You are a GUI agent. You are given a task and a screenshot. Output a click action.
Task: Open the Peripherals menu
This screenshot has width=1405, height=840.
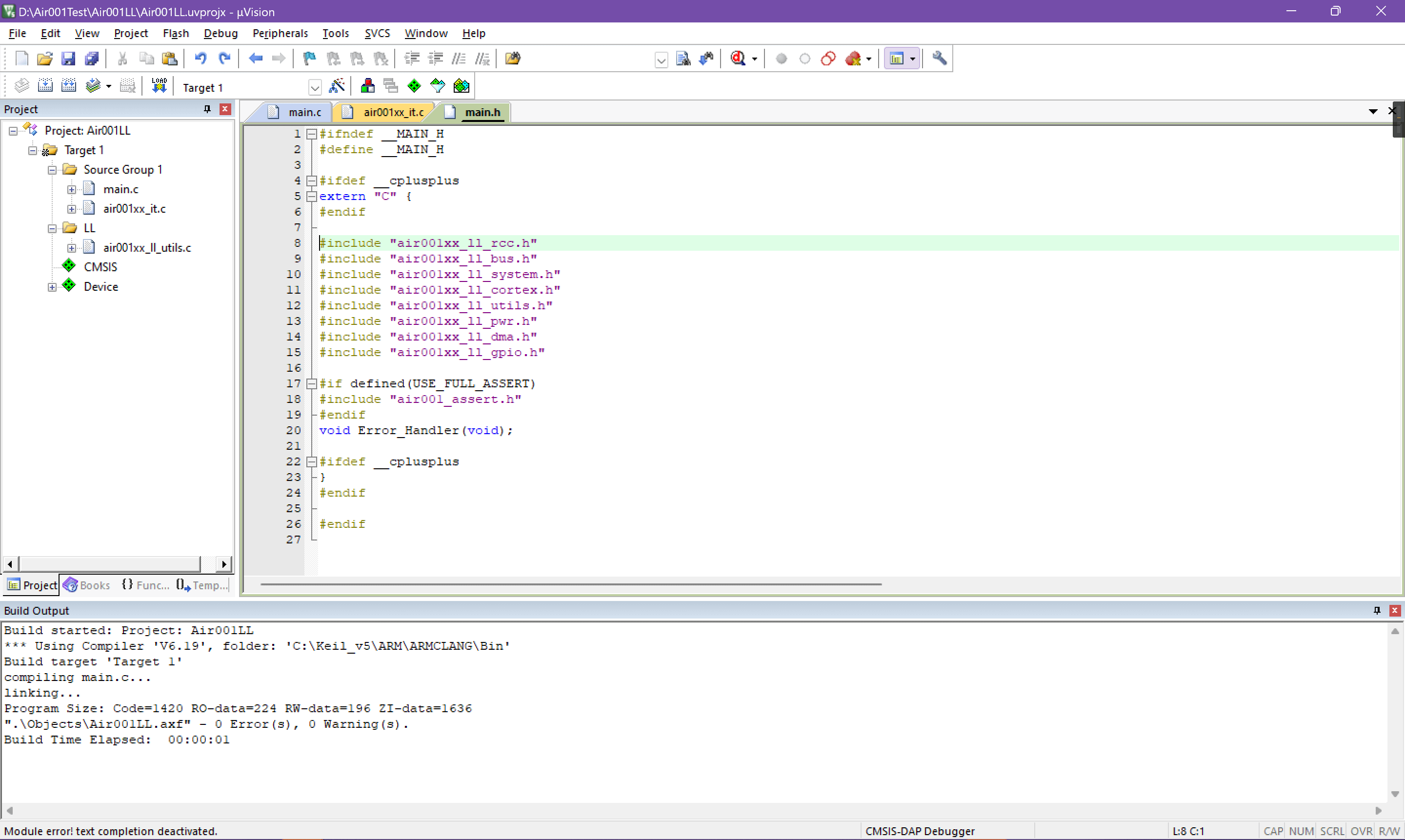(x=280, y=33)
